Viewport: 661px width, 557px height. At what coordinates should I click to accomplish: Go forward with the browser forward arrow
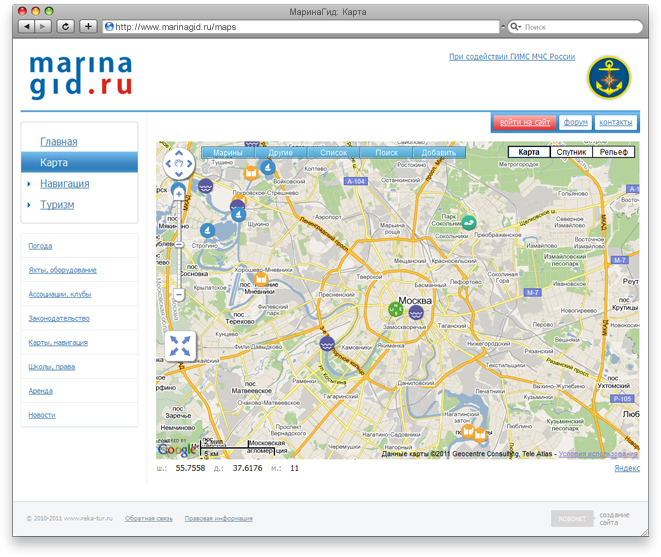[x=43, y=27]
